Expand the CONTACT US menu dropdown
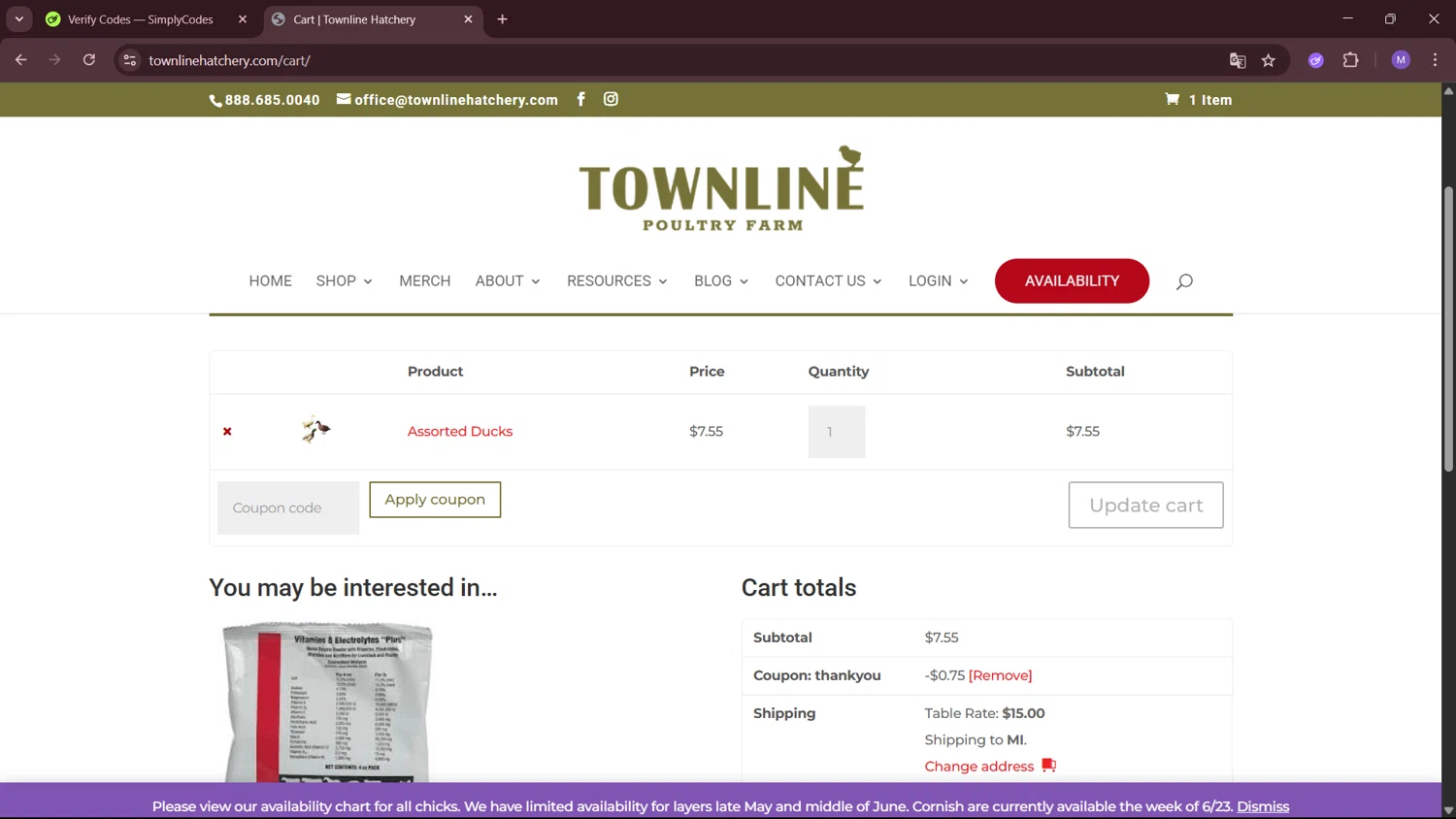1456x819 pixels. click(828, 281)
